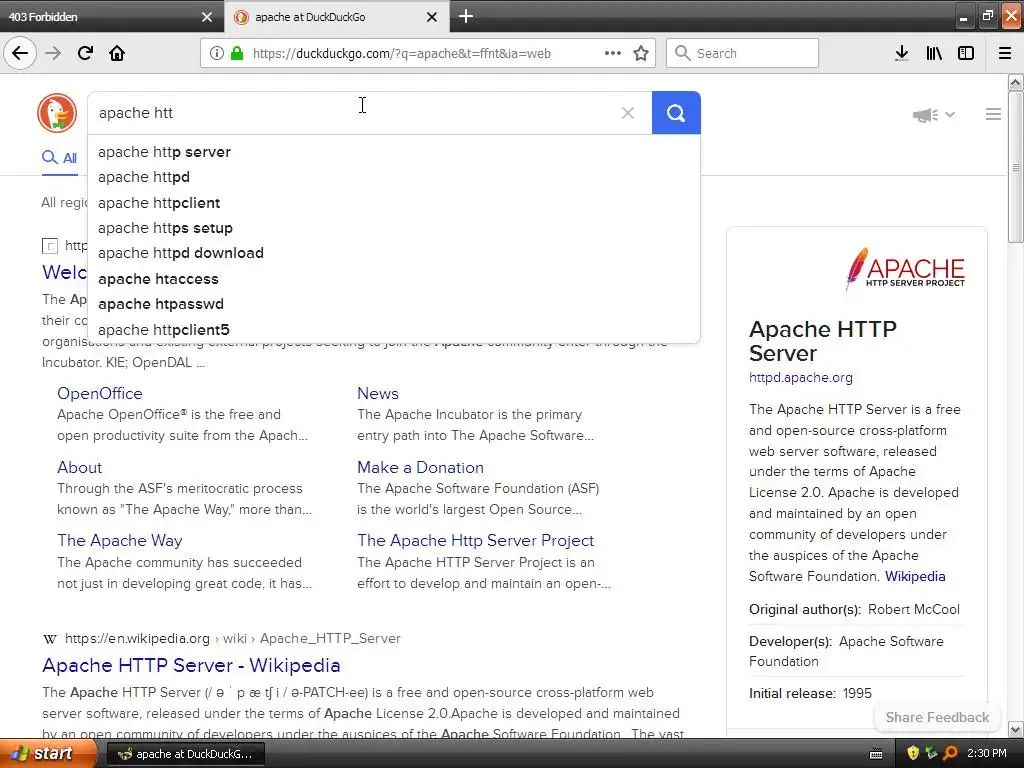Image resolution: width=1024 pixels, height=768 pixels.
Task: Close the apache at DuckDuckGo tab
Action: [432, 17]
